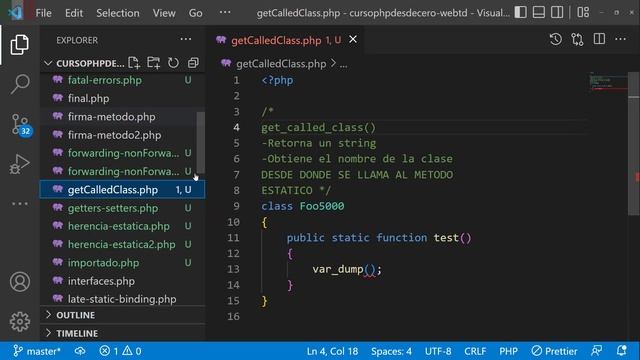
Task: Open the Accounts menu icon
Action: pos(20,282)
